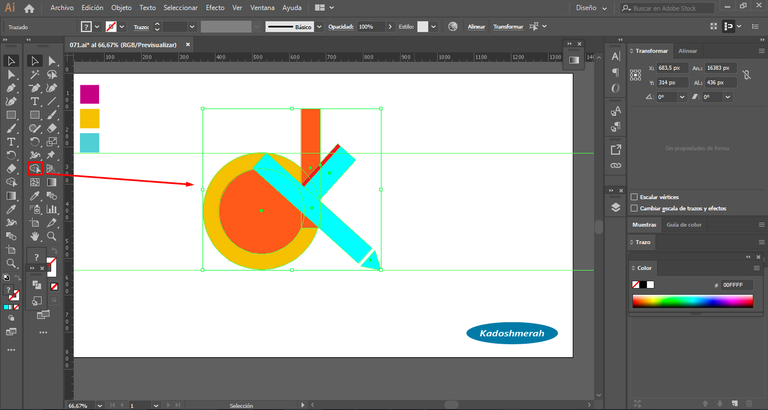
Task: Open the Trazo weight dropdown
Action: click(x=192, y=26)
